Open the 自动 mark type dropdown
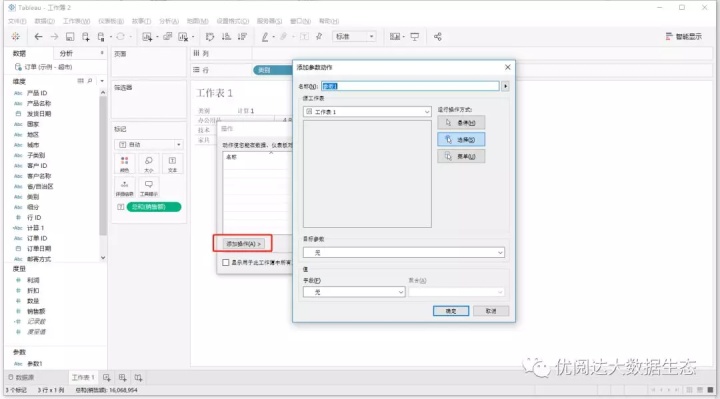 tap(148, 145)
